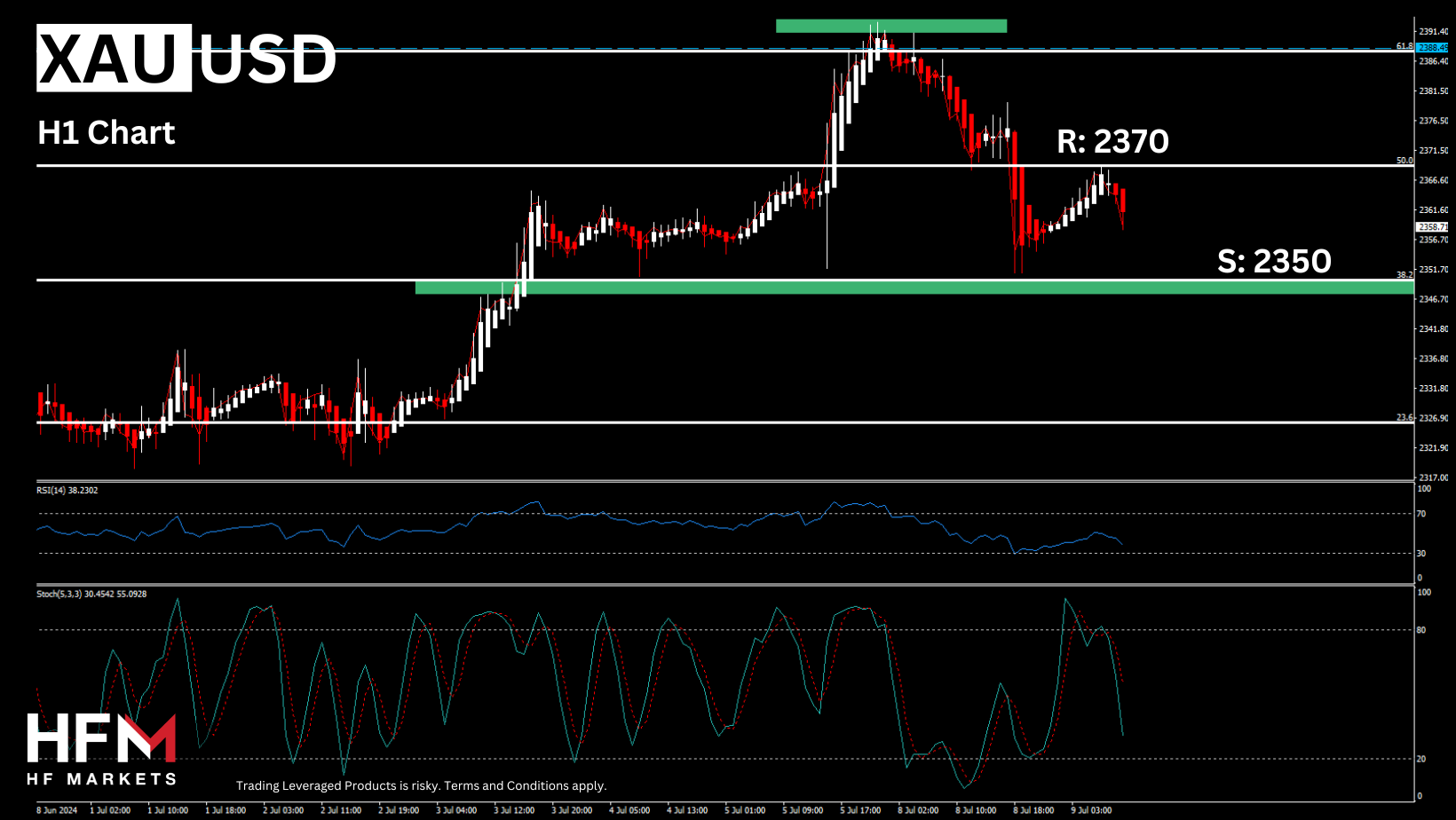Image resolution: width=1456 pixels, height=820 pixels.
Task: Click the Stoch(5,3,3) indicator label
Action: pos(91,594)
